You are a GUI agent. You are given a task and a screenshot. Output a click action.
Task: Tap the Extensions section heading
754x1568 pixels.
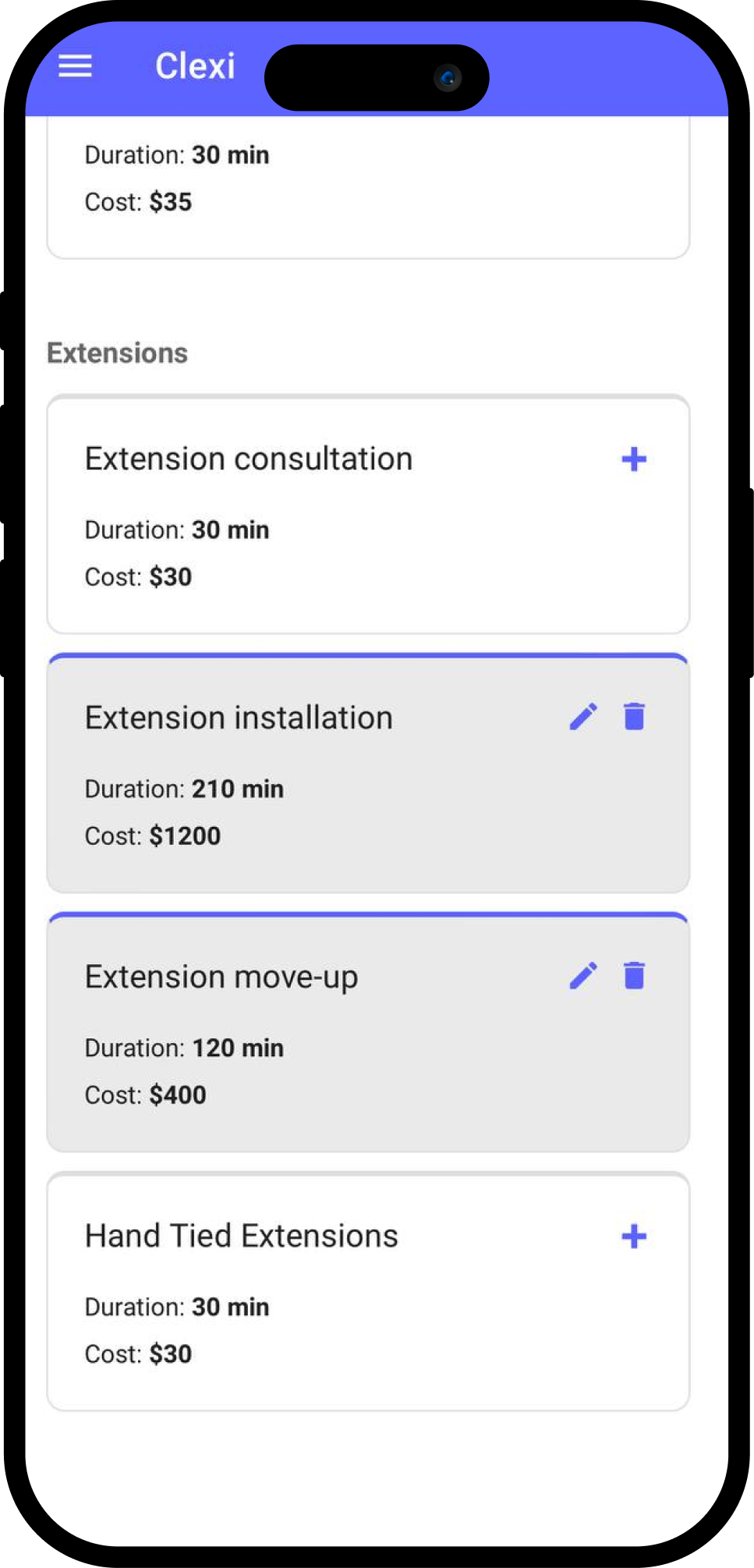pos(118,353)
